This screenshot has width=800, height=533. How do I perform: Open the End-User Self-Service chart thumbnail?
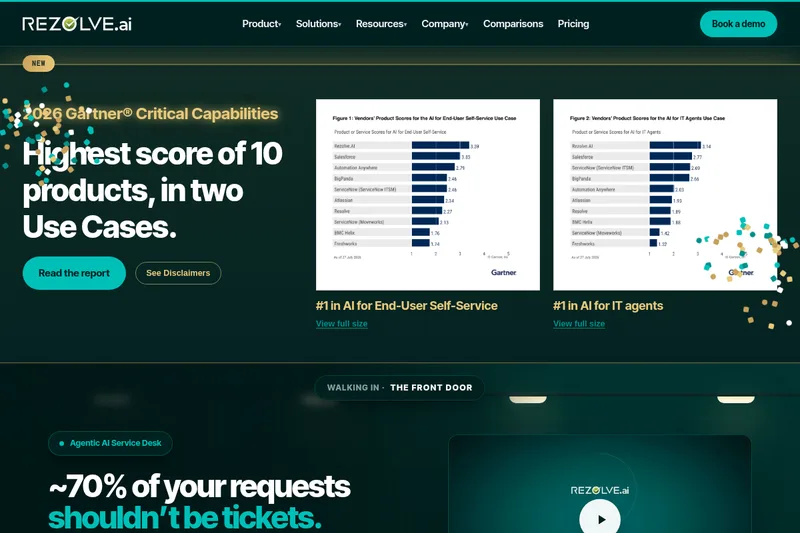428,195
